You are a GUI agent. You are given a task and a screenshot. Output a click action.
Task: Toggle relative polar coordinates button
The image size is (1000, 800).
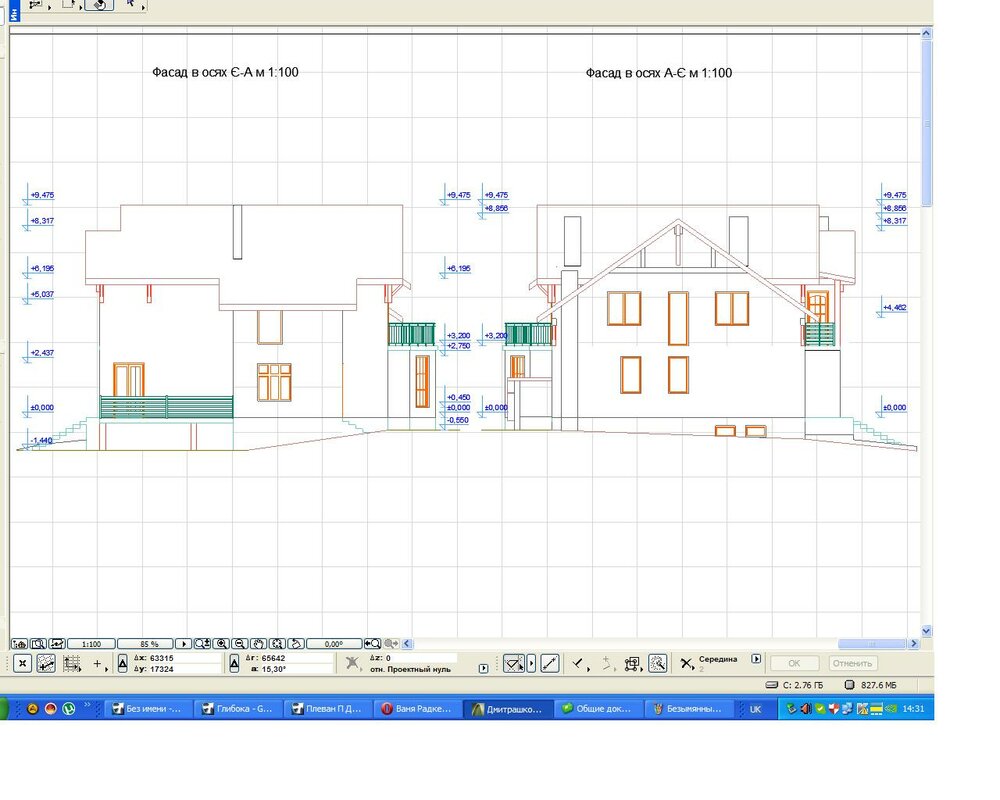234,663
